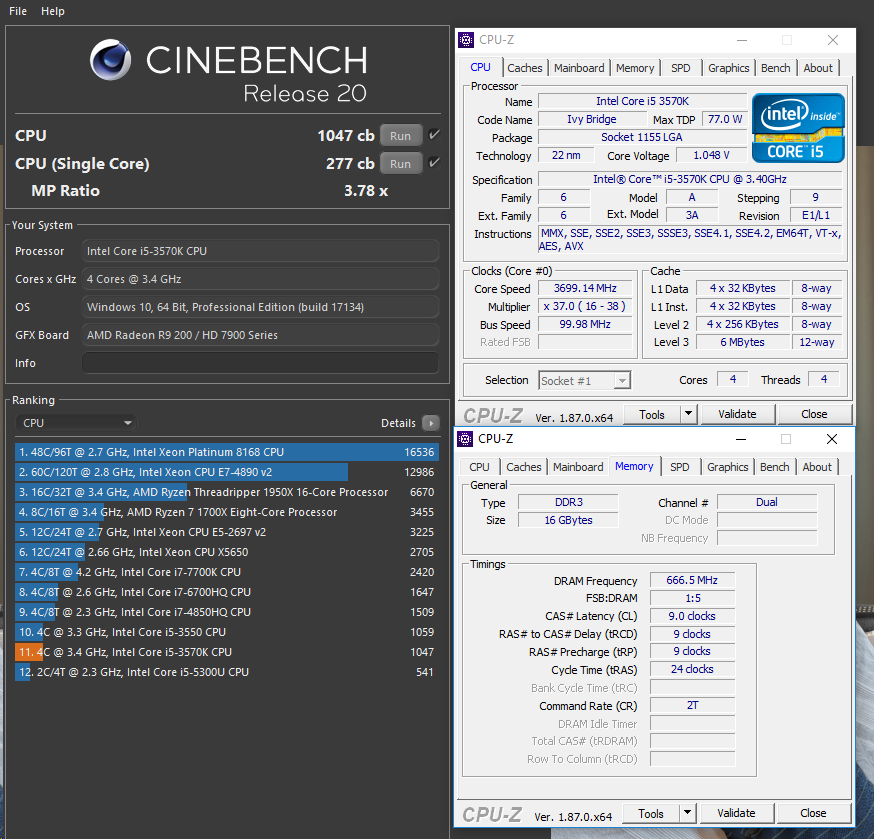Select ranking row Xeon CPU X5650

pos(227,552)
